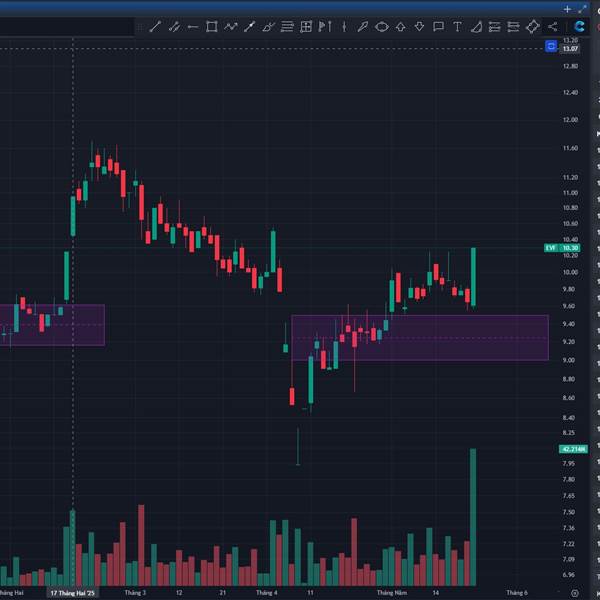Select the diamond ticket measuring tool
600x600 pixels.
coord(533,27)
